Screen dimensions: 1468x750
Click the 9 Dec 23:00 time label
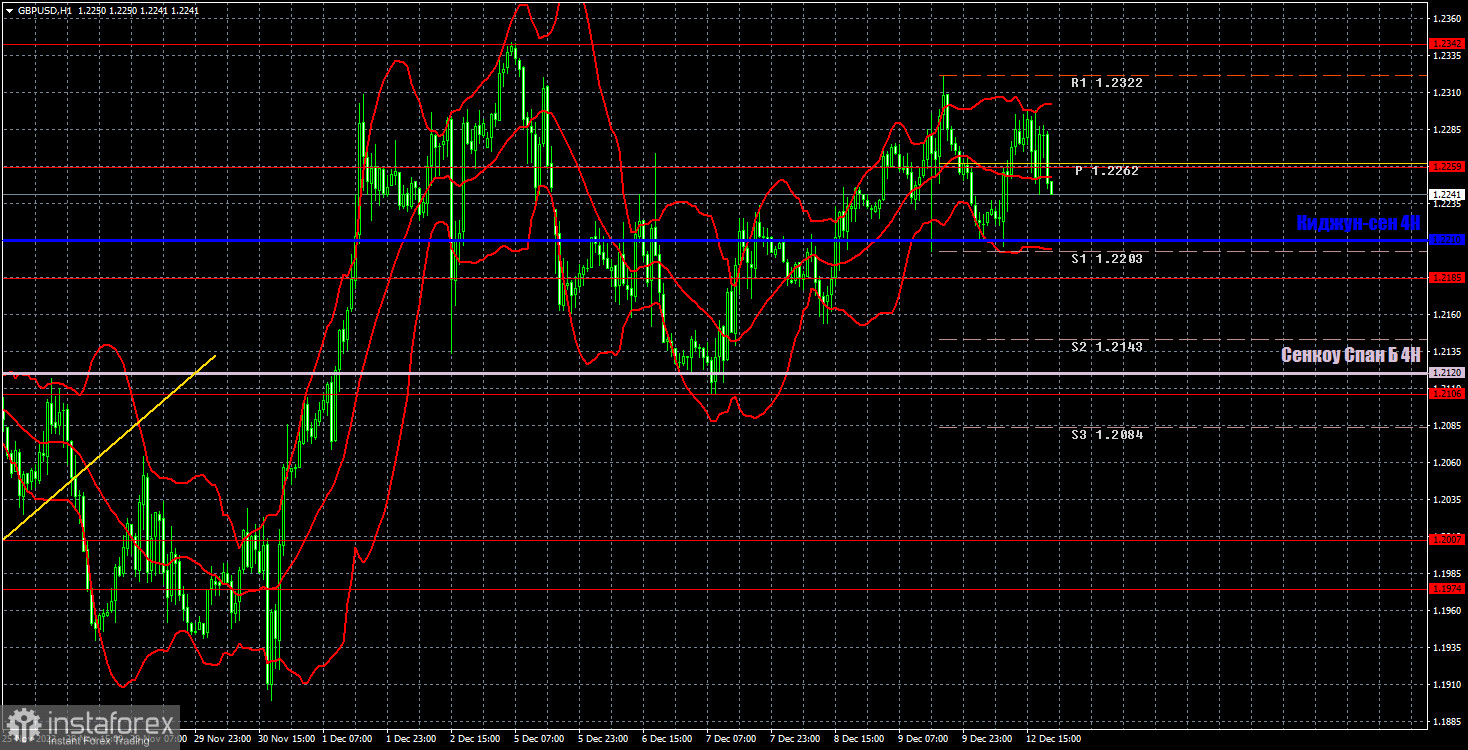[988, 740]
